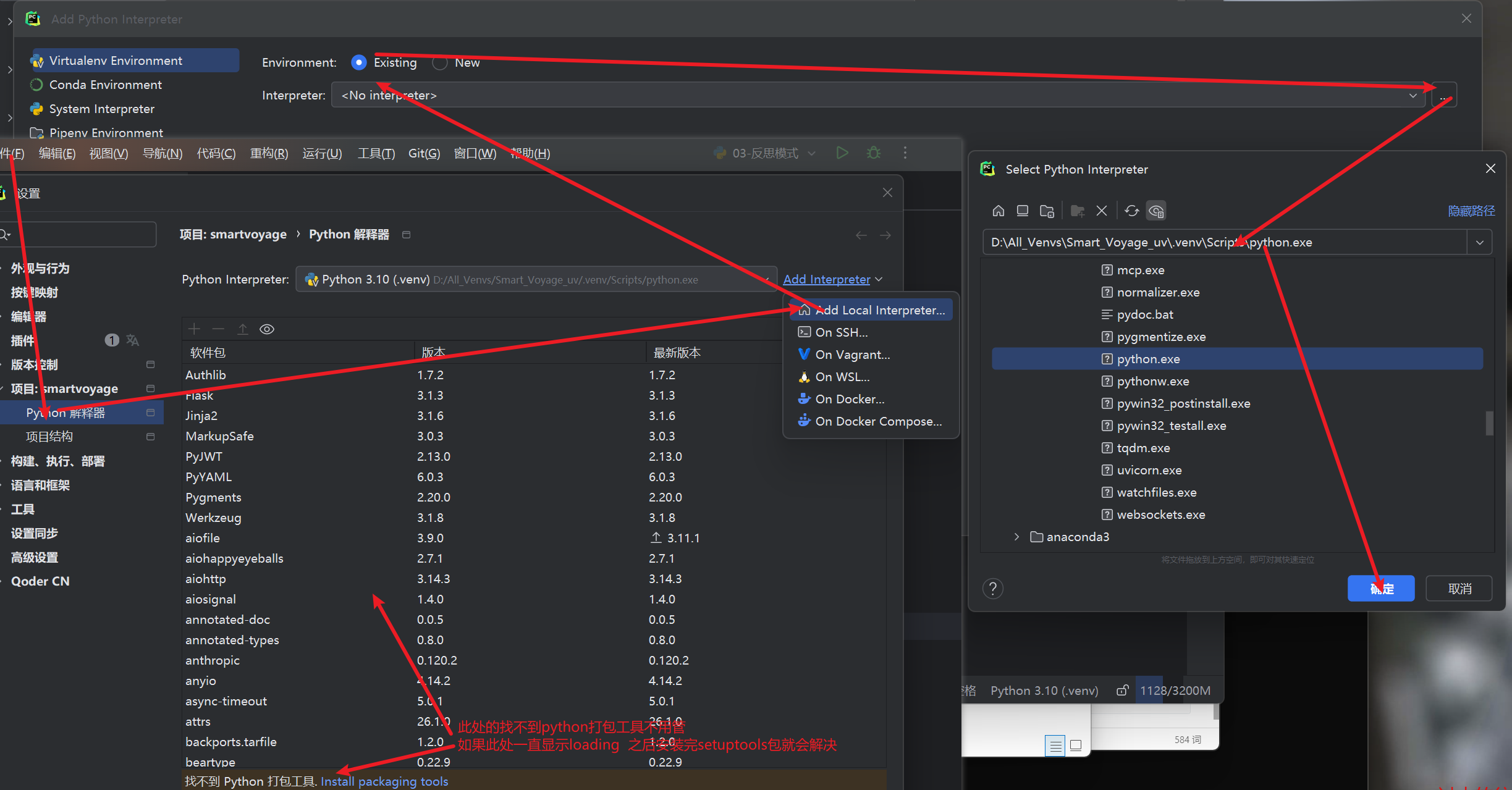
Task: Open Add Interpreter dropdown link
Action: [x=833, y=280]
